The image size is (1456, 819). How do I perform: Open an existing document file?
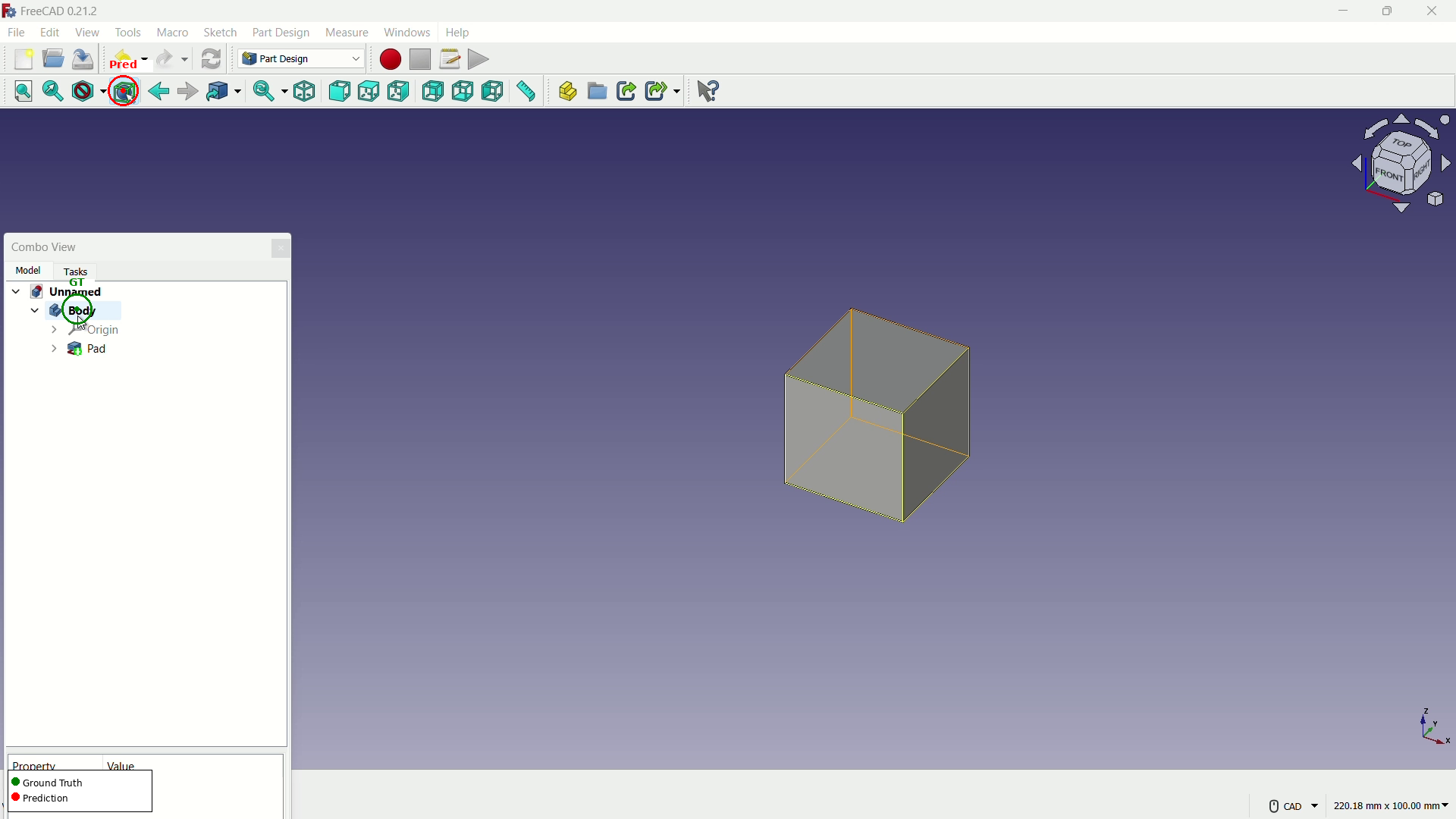53,59
